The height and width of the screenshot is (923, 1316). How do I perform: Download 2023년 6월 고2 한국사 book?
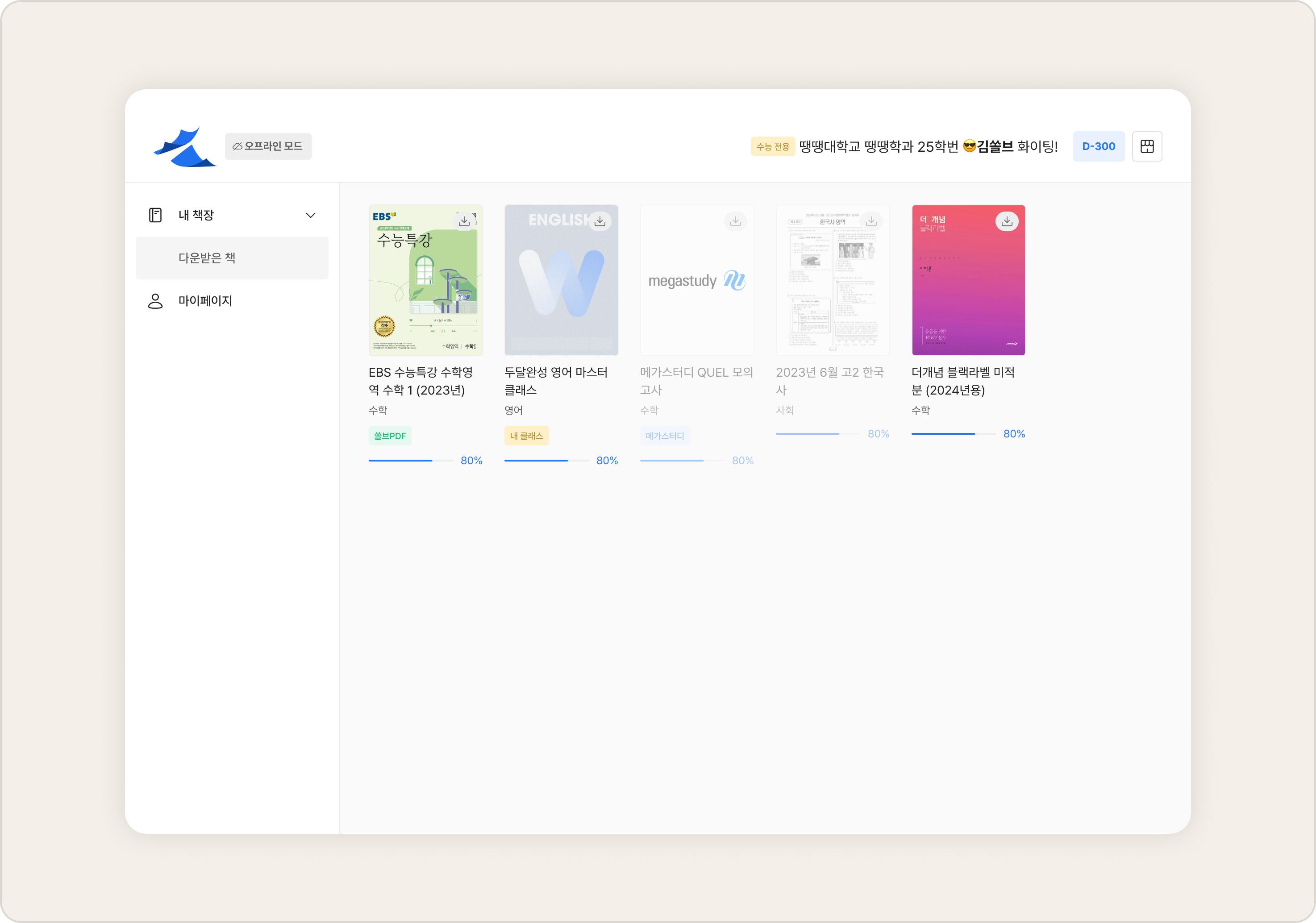(871, 221)
